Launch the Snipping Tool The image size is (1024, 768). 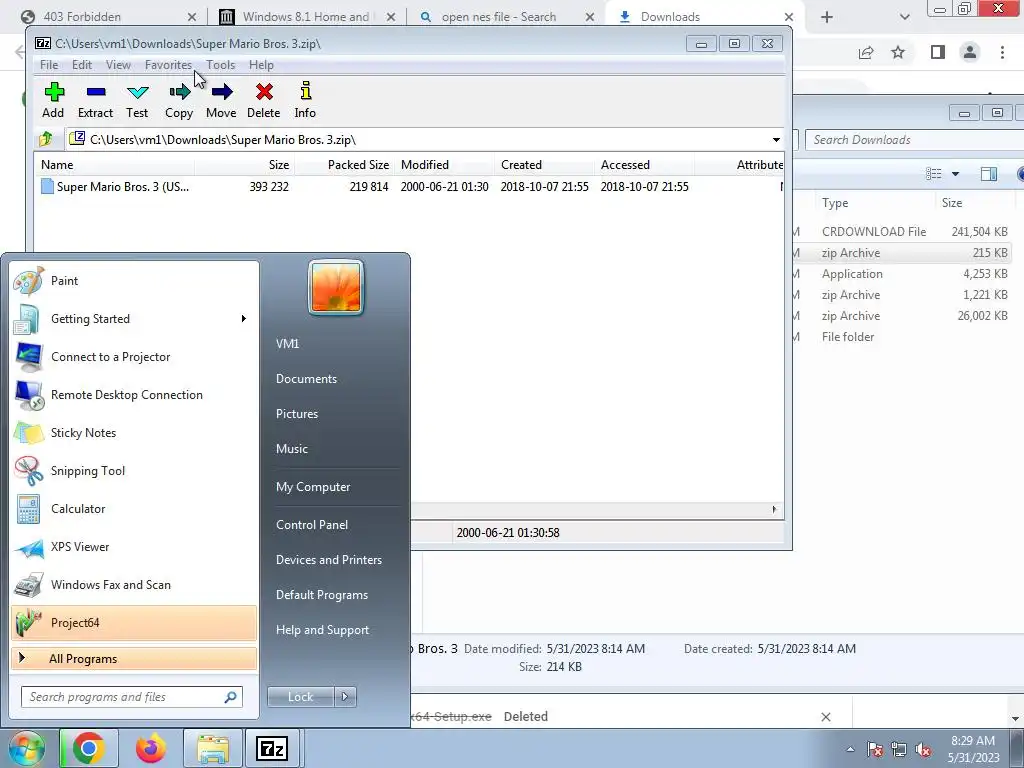[135, 471]
